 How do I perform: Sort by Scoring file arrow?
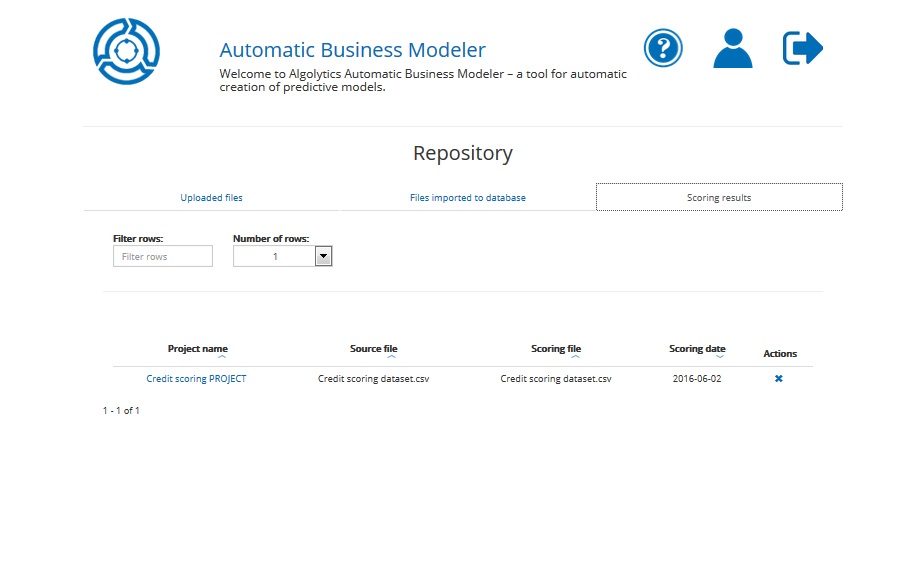575,357
